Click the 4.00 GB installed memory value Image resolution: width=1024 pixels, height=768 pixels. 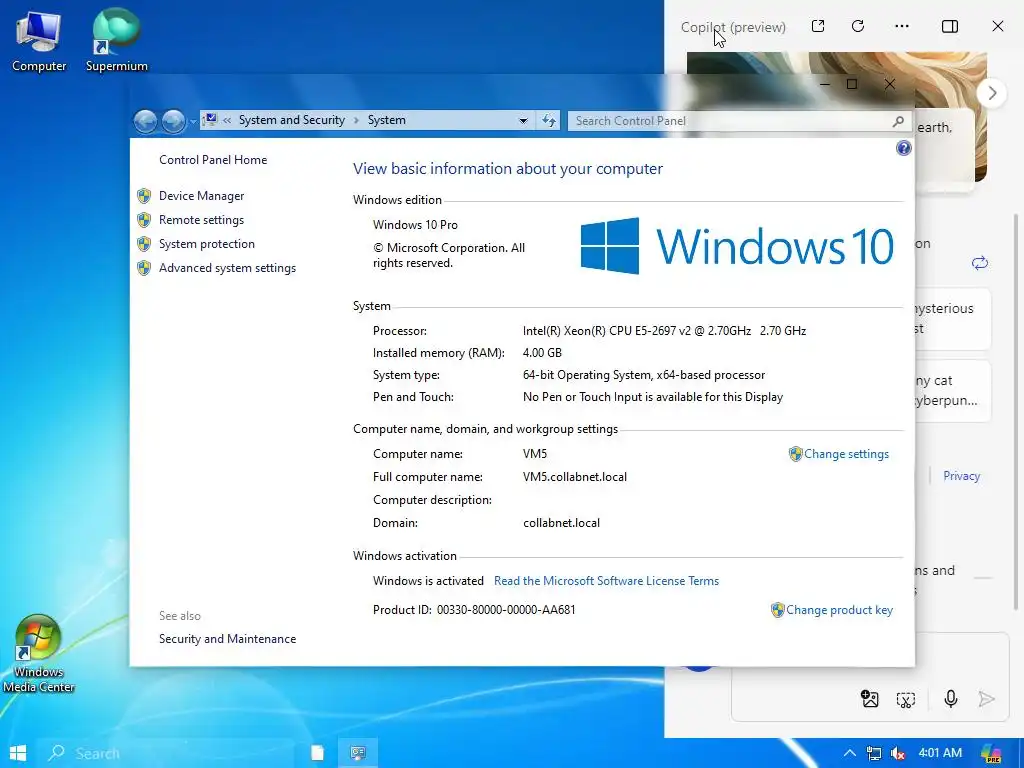pos(542,353)
